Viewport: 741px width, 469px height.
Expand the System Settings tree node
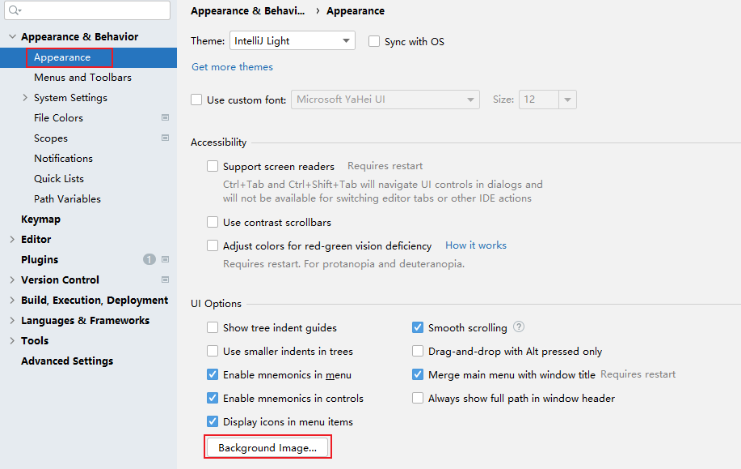[x=25, y=97]
